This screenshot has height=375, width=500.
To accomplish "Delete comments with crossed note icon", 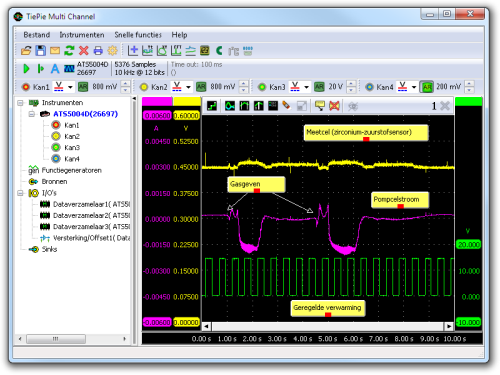I will tap(334, 106).
